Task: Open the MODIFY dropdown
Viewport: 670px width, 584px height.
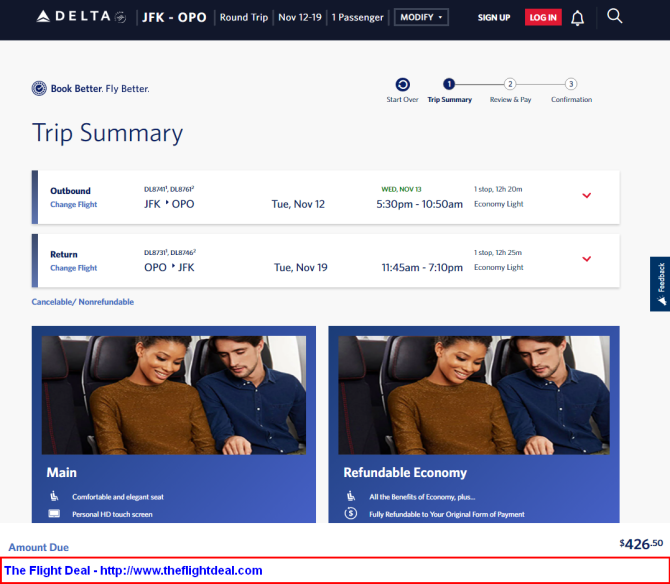Action: [421, 17]
